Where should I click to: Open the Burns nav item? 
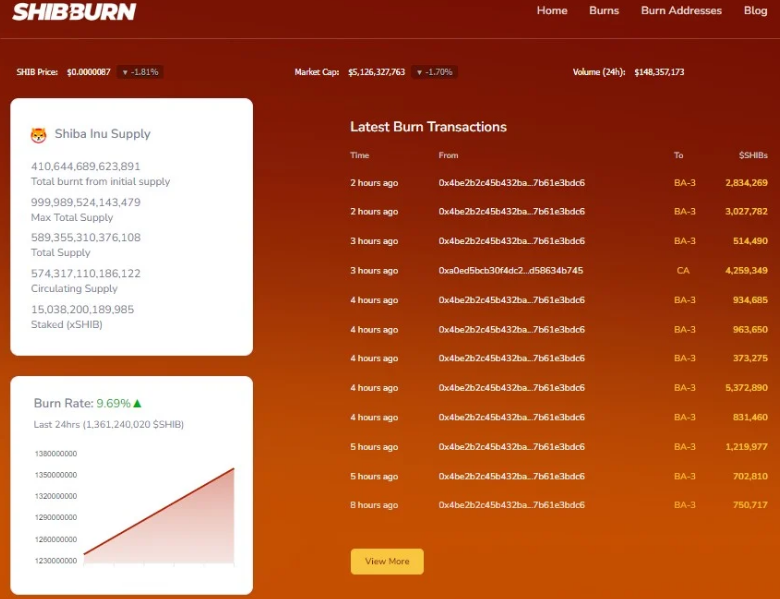point(604,10)
